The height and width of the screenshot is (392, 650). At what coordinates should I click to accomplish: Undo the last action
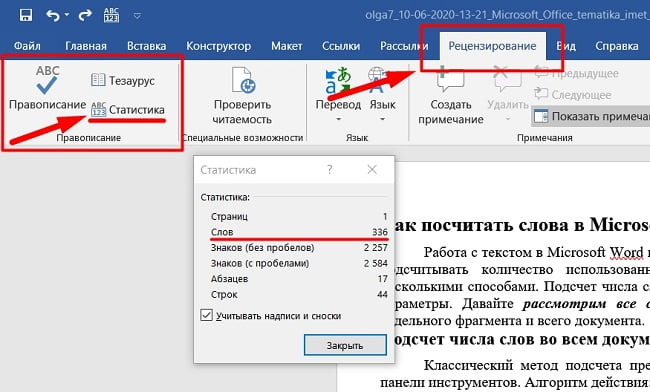click(53, 16)
